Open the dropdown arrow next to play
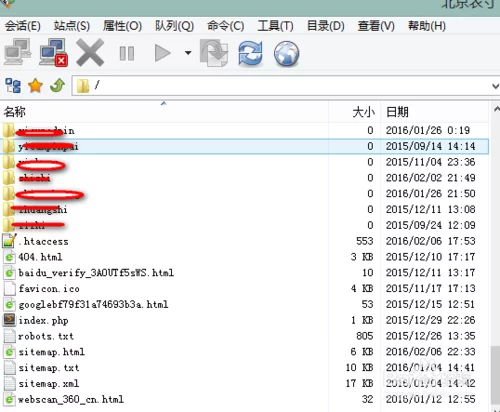Image resolution: width=500 pixels, height=412 pixels. (x=188, y=53)
